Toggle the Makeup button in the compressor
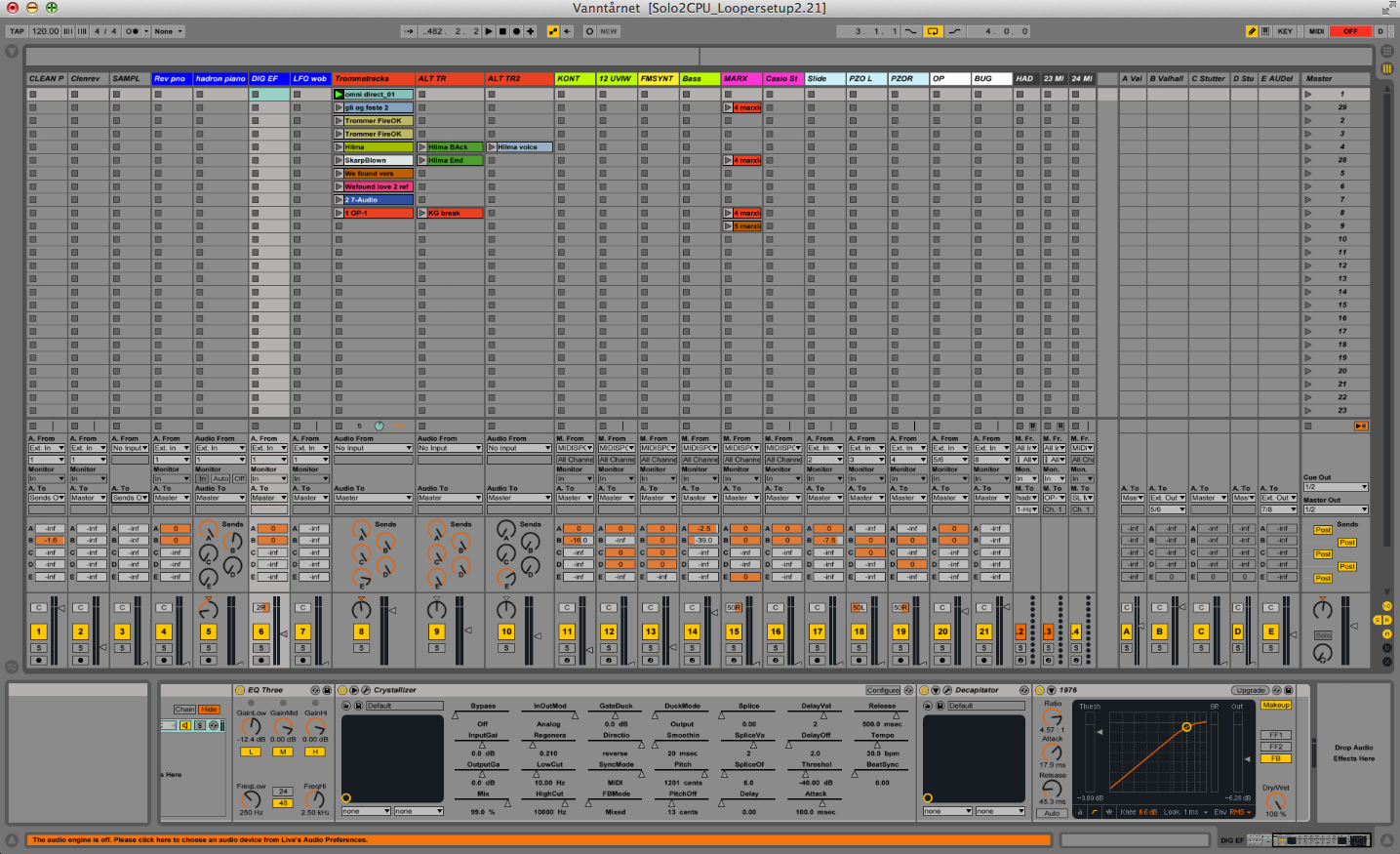1400x854 pixels. coord(1275,705)
